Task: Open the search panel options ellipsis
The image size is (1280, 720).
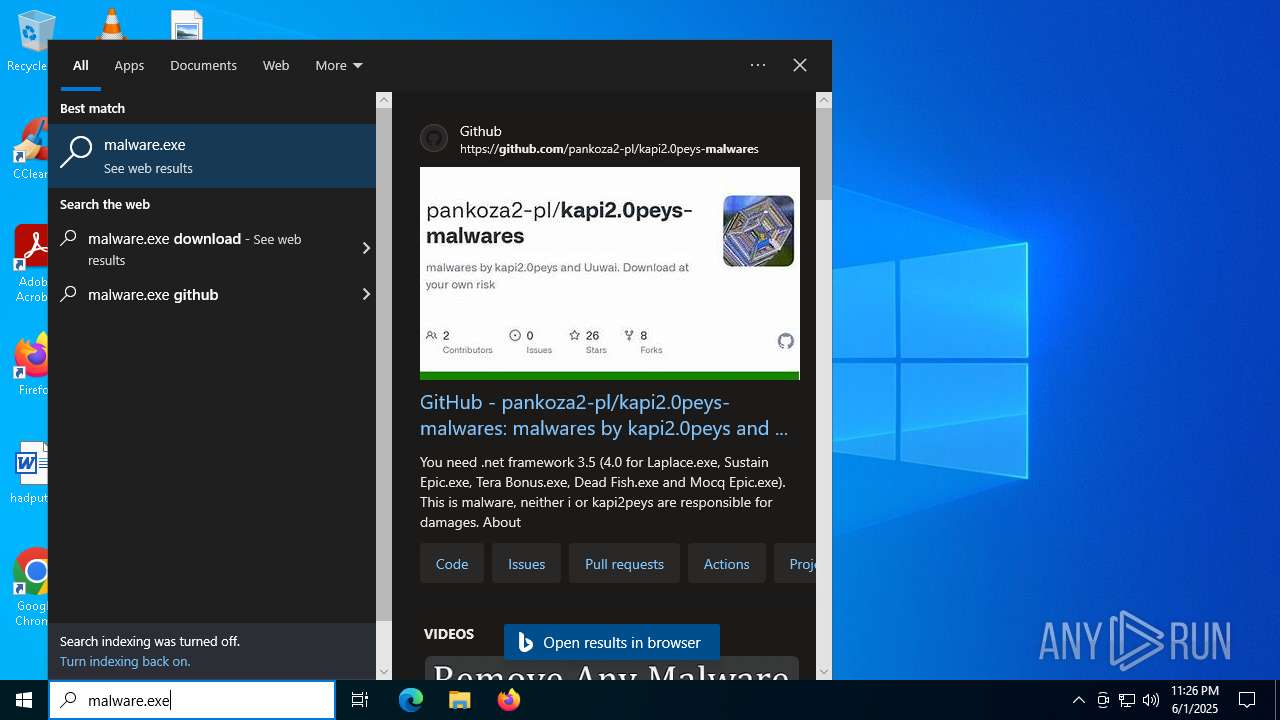Action: click(758, 65)
